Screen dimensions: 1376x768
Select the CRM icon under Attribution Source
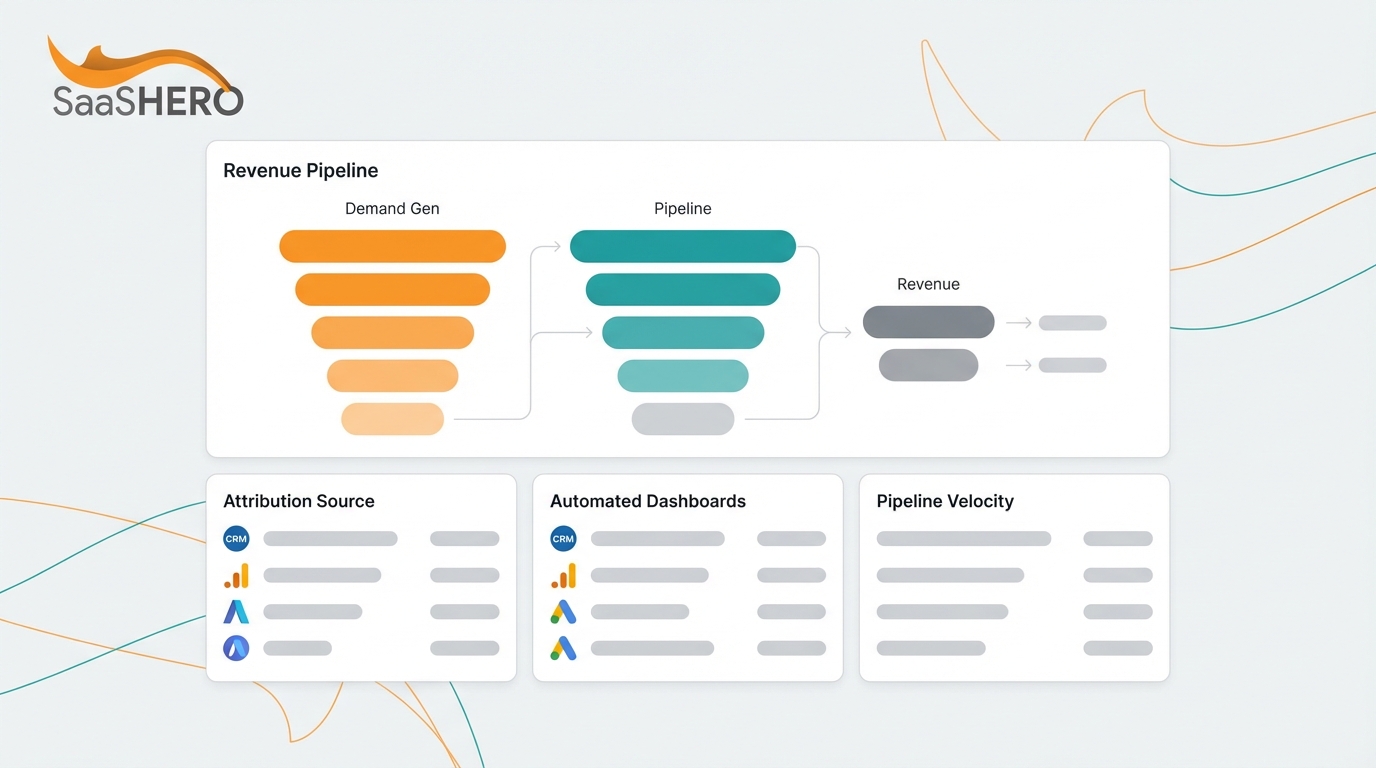pos(236,538)
